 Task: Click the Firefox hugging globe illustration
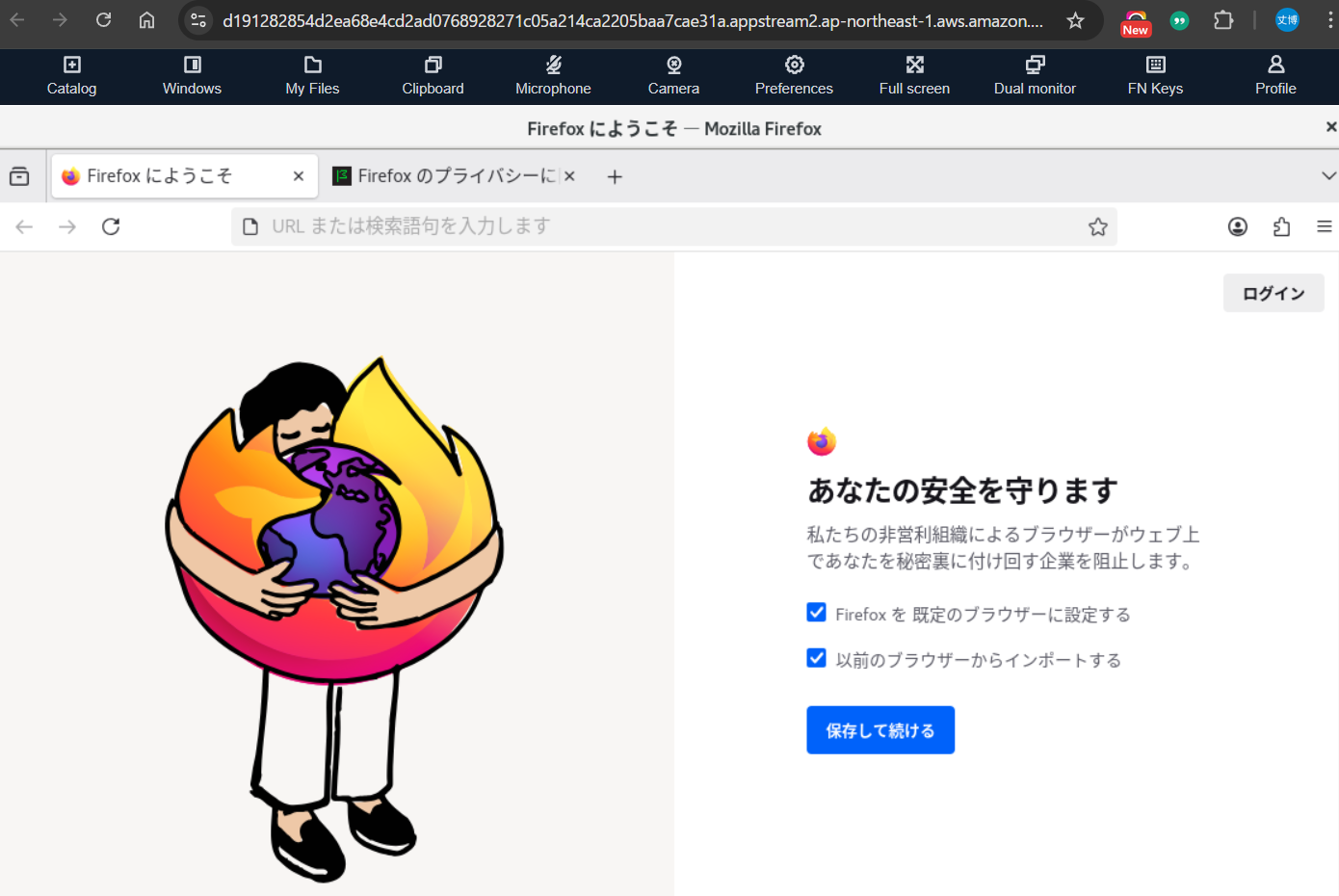pos(334,618)
